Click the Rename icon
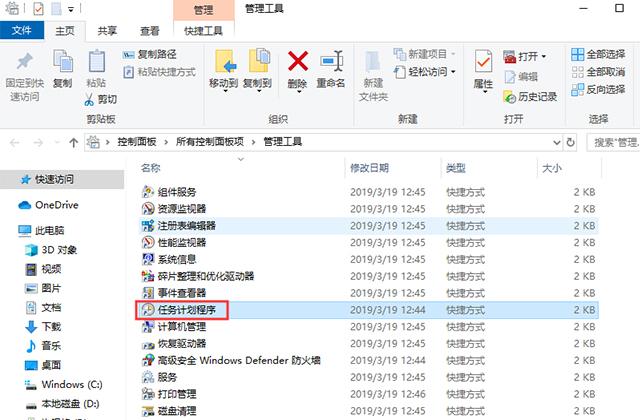Viewport: 640px width, 420px height. (331, 62)
